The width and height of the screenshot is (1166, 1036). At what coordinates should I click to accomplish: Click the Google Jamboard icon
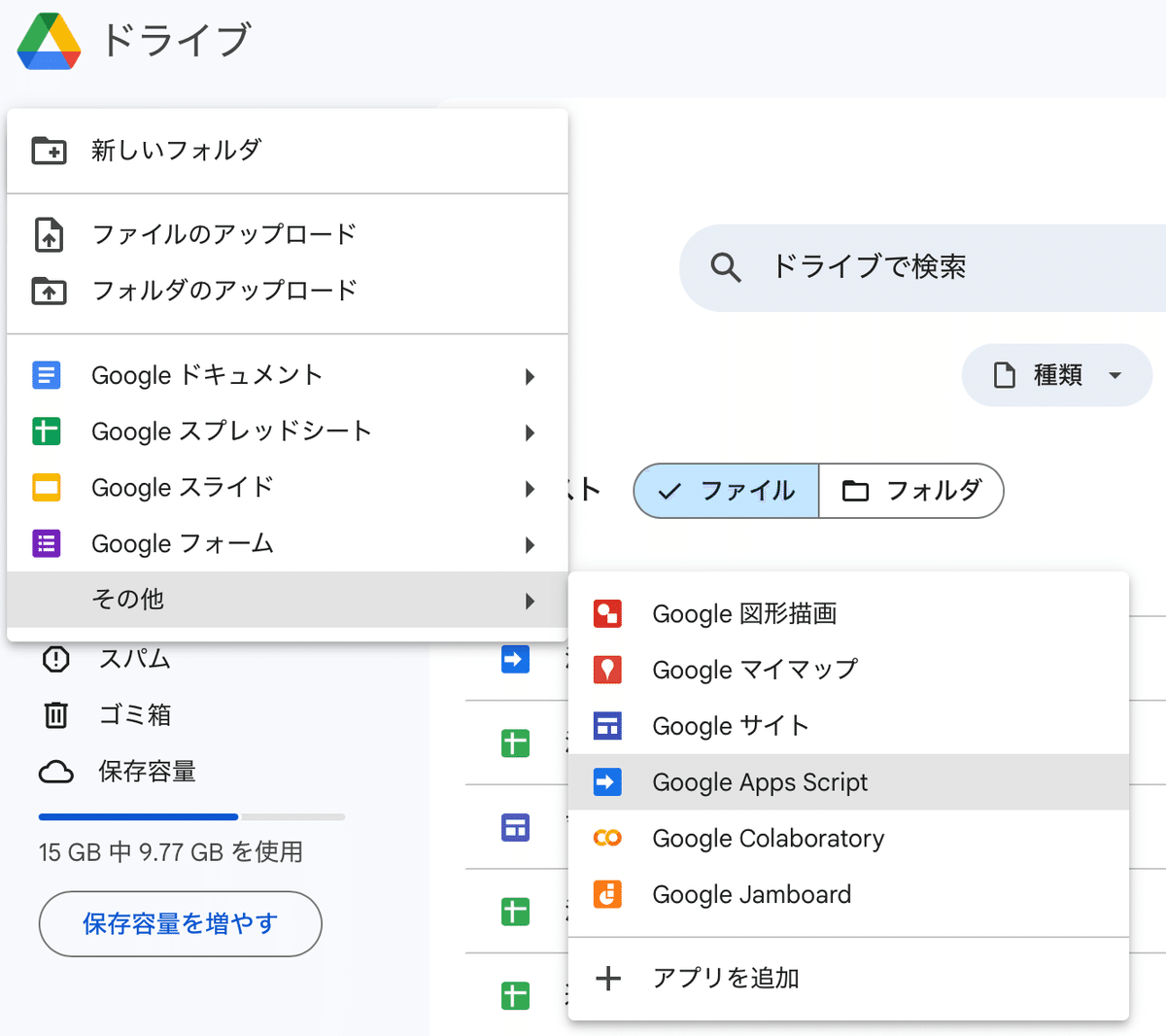click(x=607, y=894)
